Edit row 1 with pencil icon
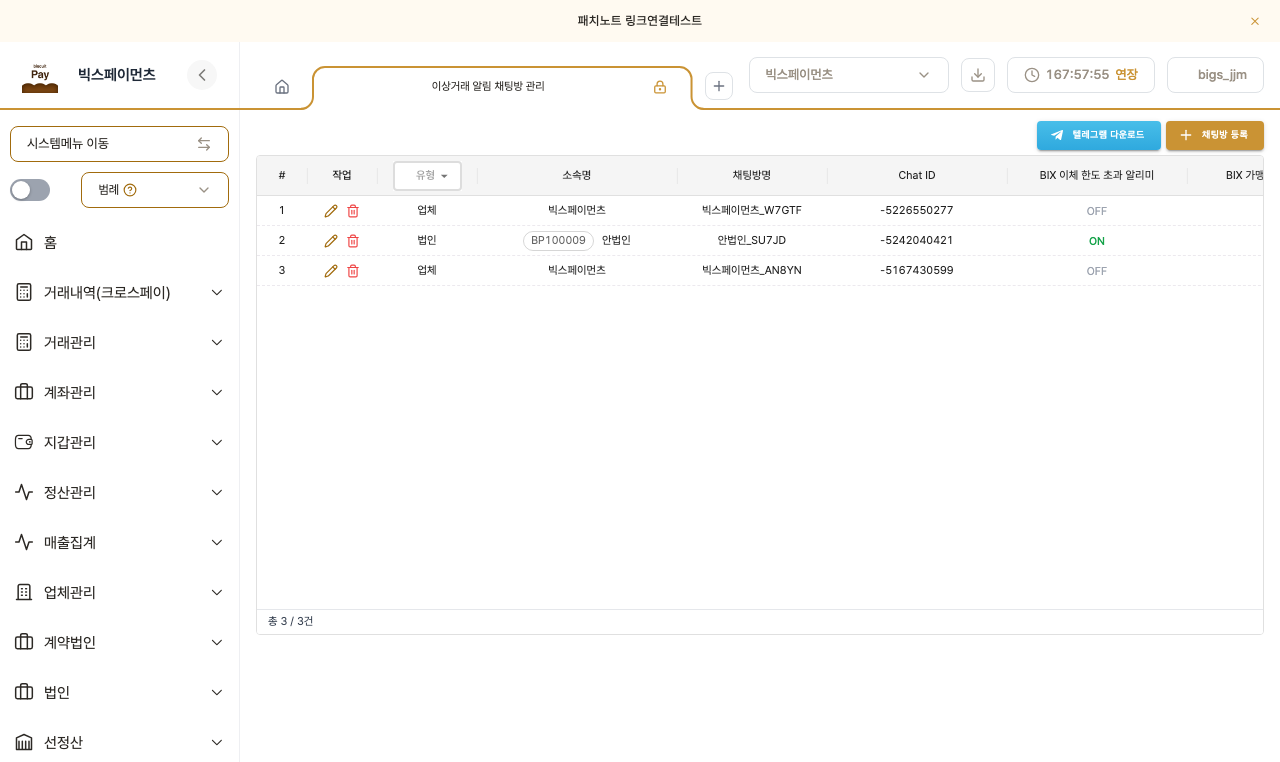The image size is (1280, 762). pyautogui.click(x=331, y=211)
